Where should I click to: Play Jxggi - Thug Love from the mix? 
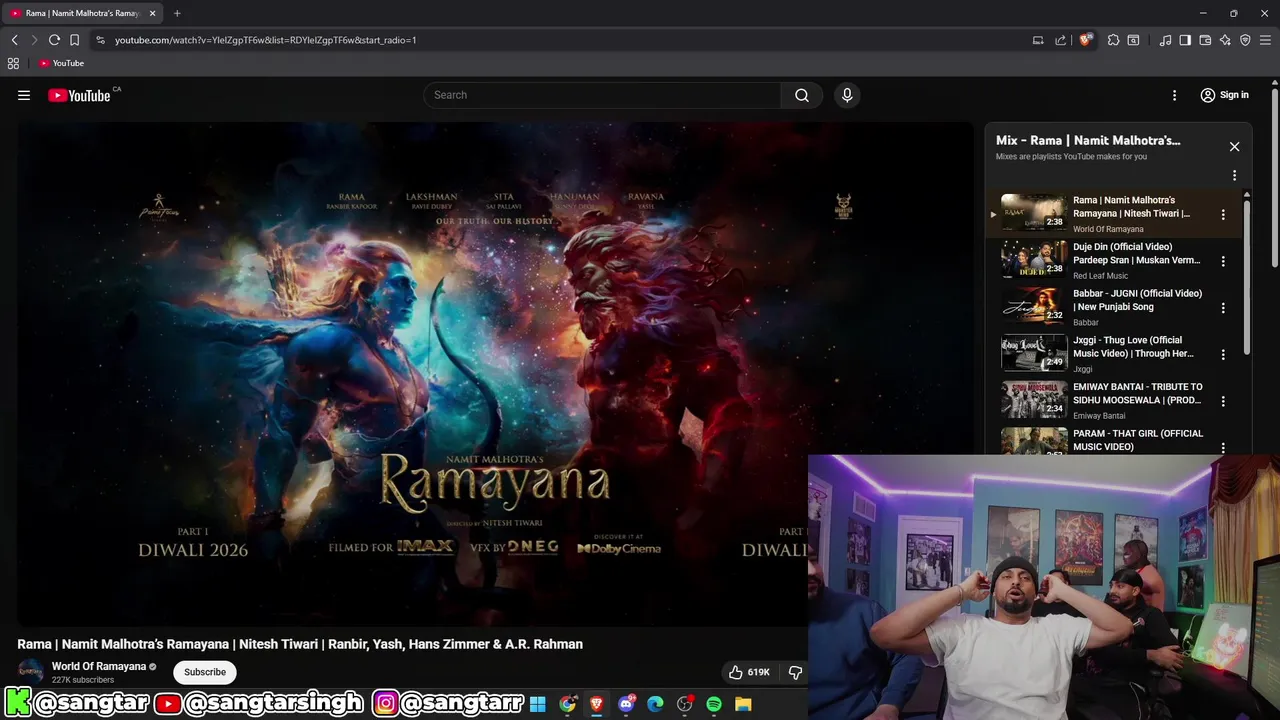tap(1133, 347)
